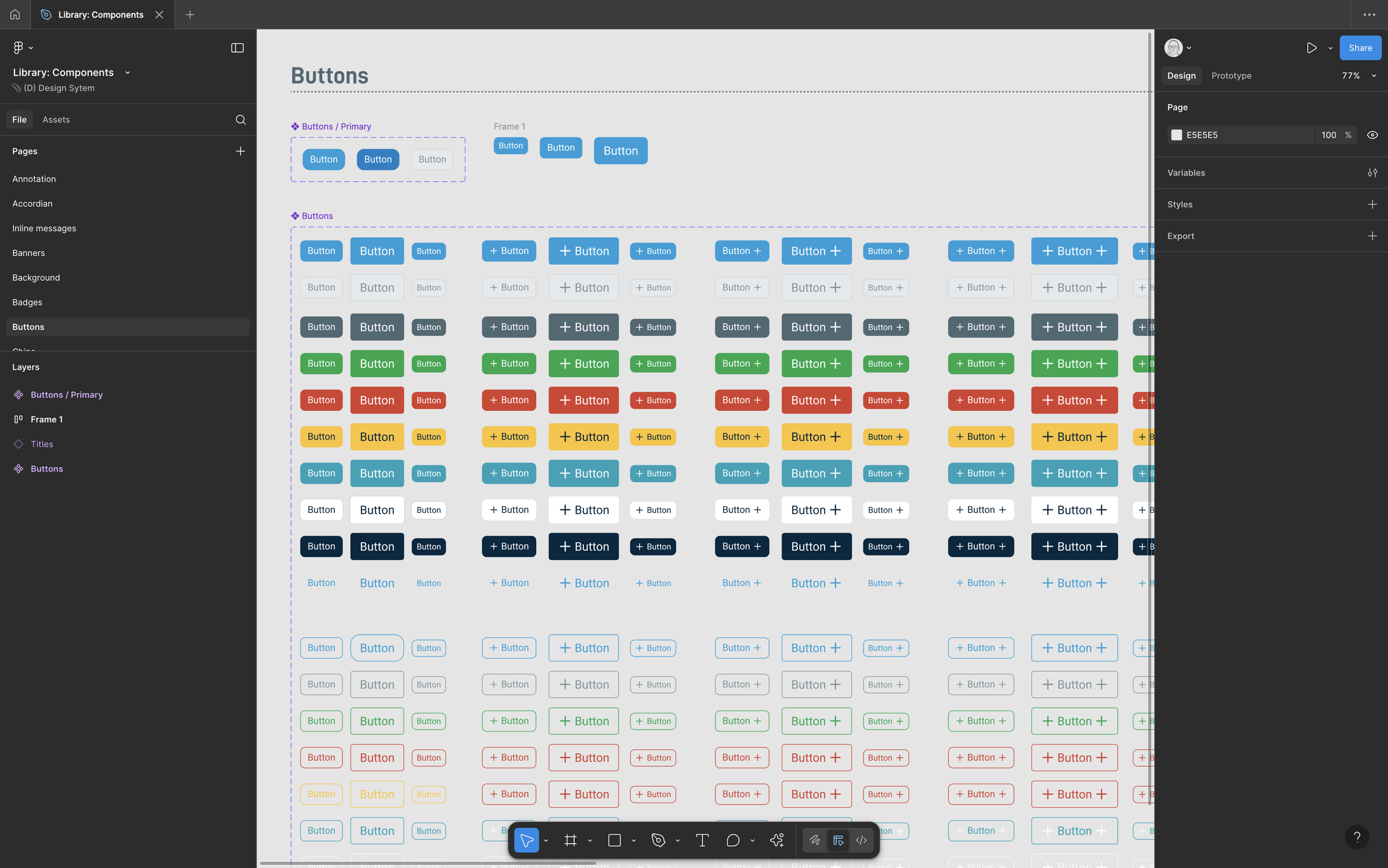Open the Comment tool
The height and width of the screenshot is (868, 1388).
[x=732, y=840]
